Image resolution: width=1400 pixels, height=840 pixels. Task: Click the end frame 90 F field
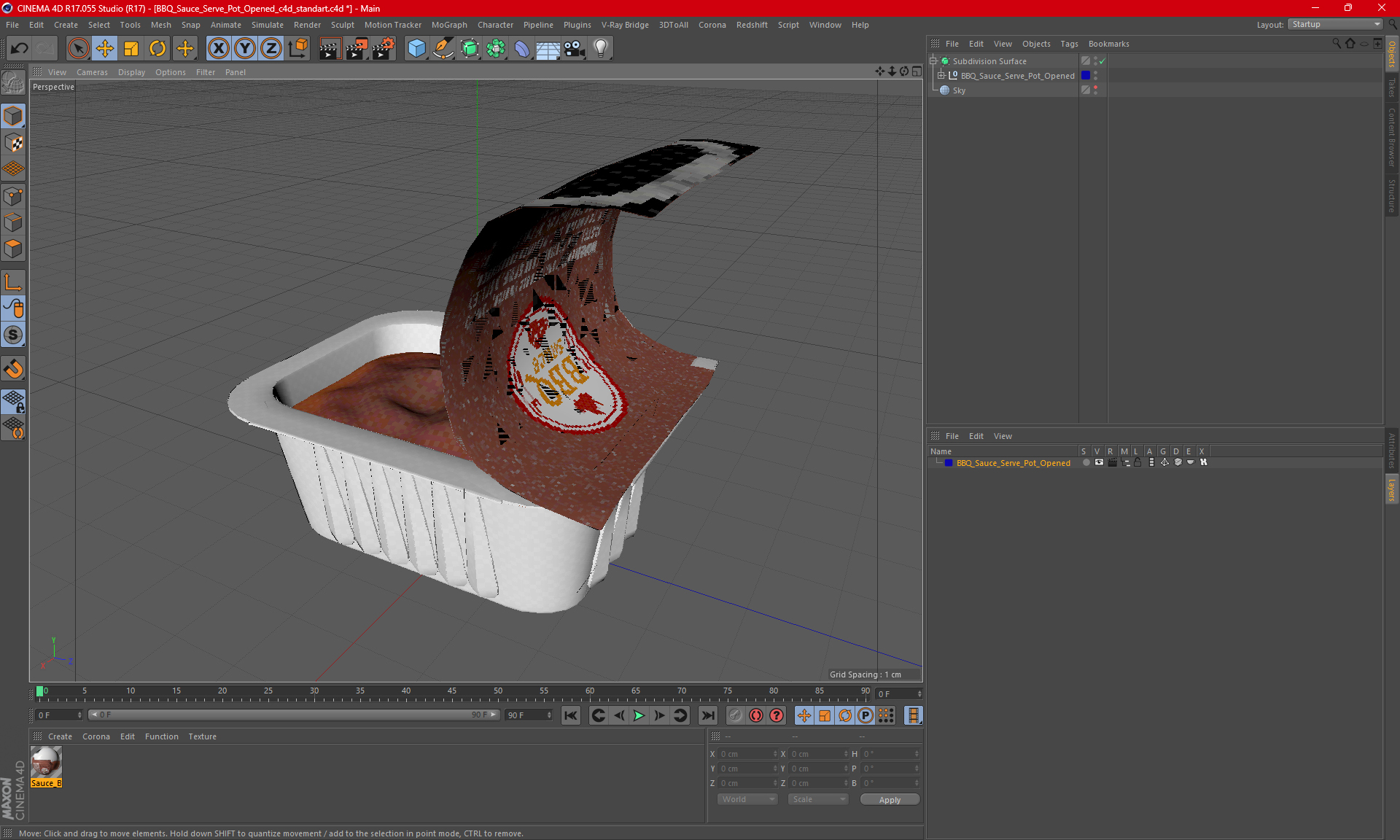click(x=529, y=715)
